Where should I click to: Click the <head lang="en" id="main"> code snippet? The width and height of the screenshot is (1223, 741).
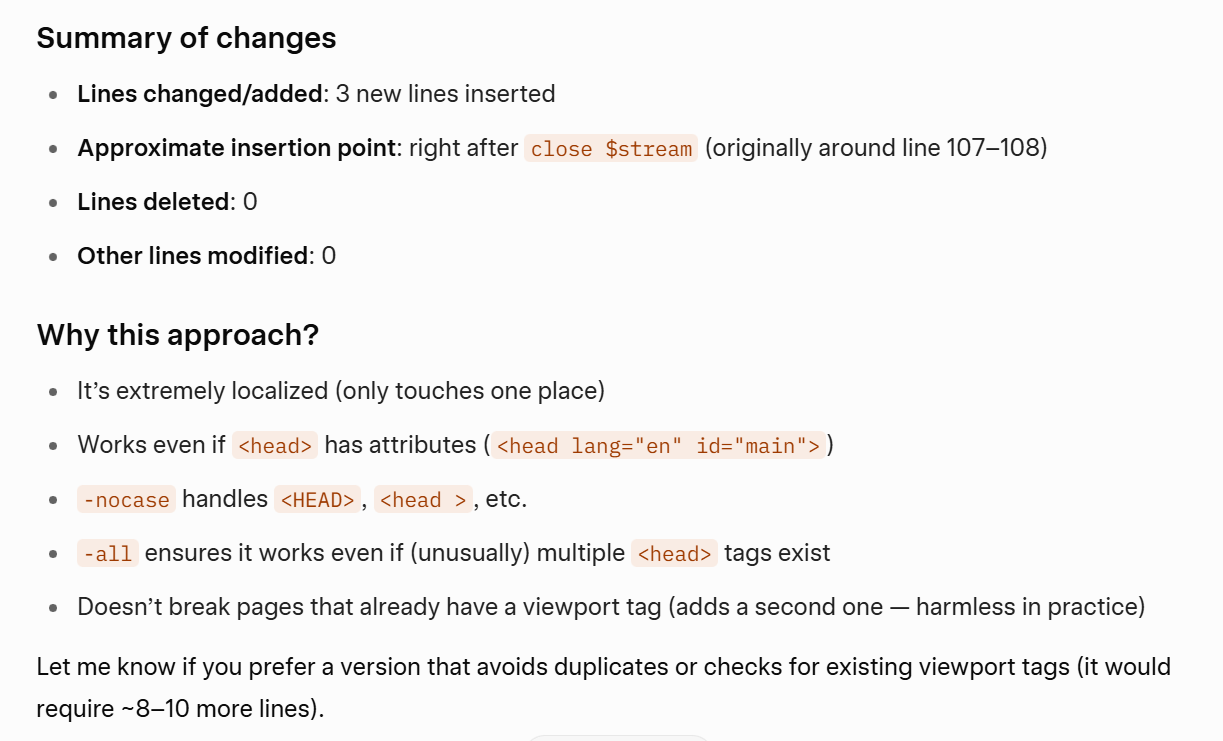tap(658, 445)
